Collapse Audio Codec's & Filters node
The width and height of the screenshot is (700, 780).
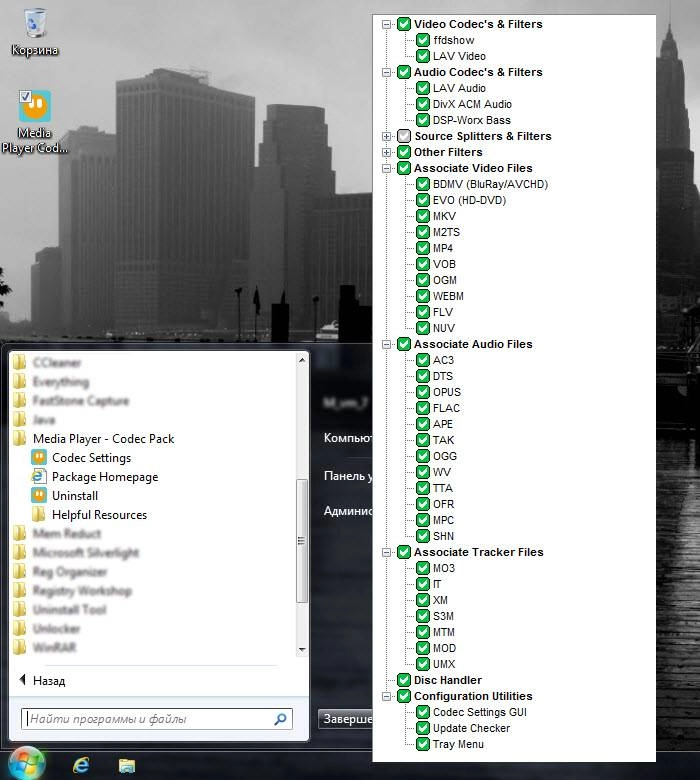coord(386,72)
